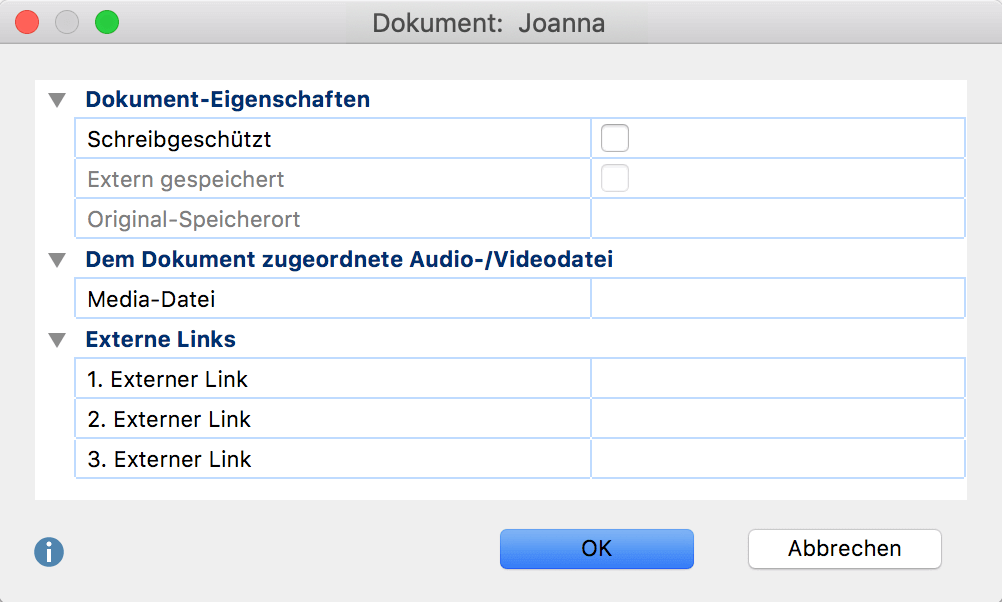Collapse the Audio-/Videodatei section triangle
Viewport: 1002px width, 602px height.
[57, 259]
